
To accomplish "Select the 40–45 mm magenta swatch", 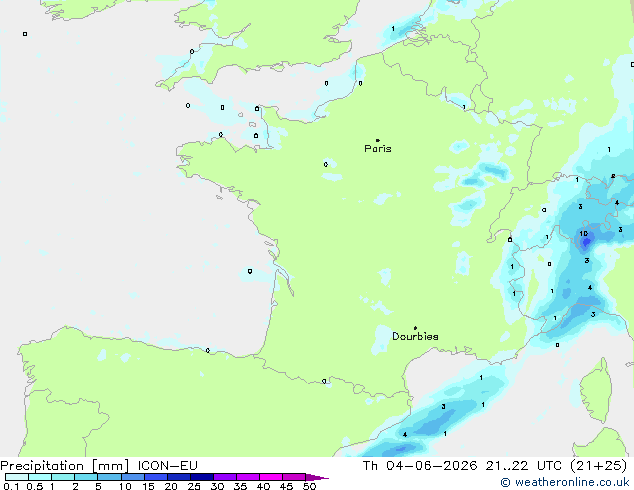I will [271, 477].
